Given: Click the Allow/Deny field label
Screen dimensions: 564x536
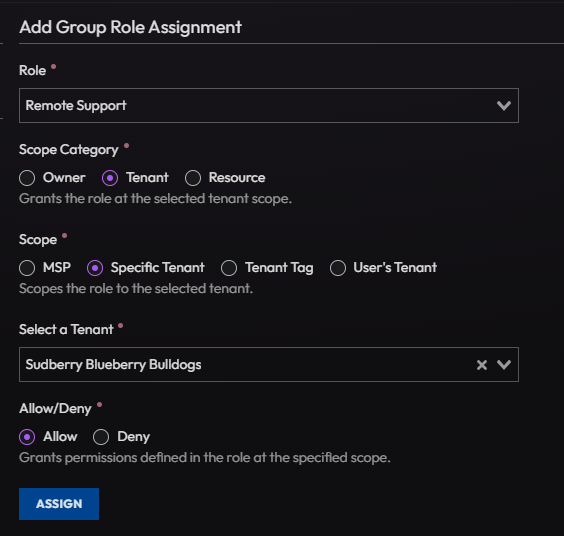Looking at the screenshot, I should (55, 409).
